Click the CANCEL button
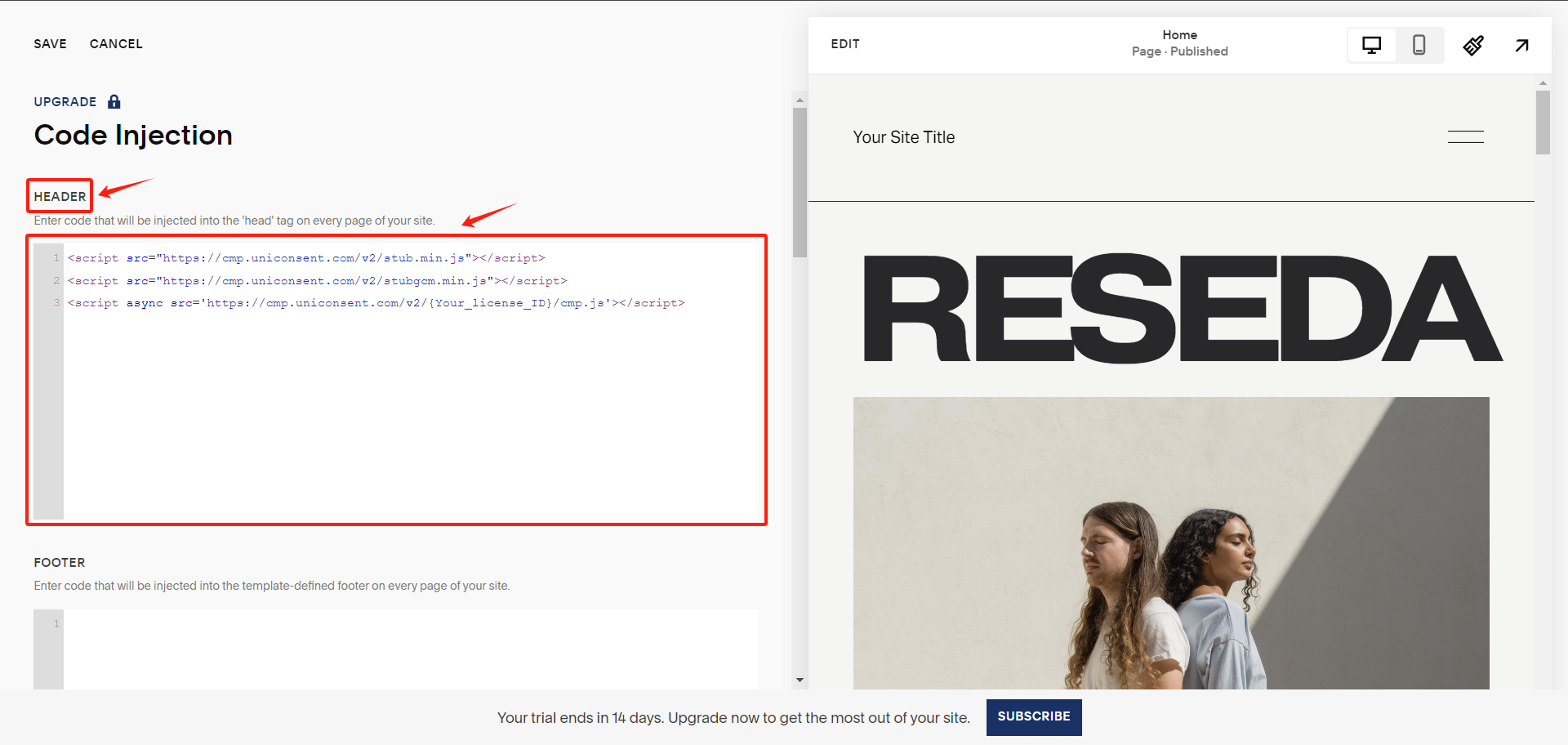Image resolution: width=1568 pixels, height=745 pixels. pyautogui.click(x=116, y=44)
